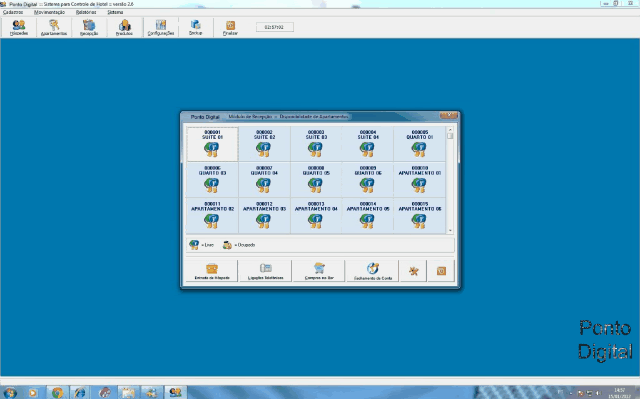The width and height of the screenshot is (640, 399).
Task: Click the Finalizar toolbar icon
Action: [x=230, y=27]
